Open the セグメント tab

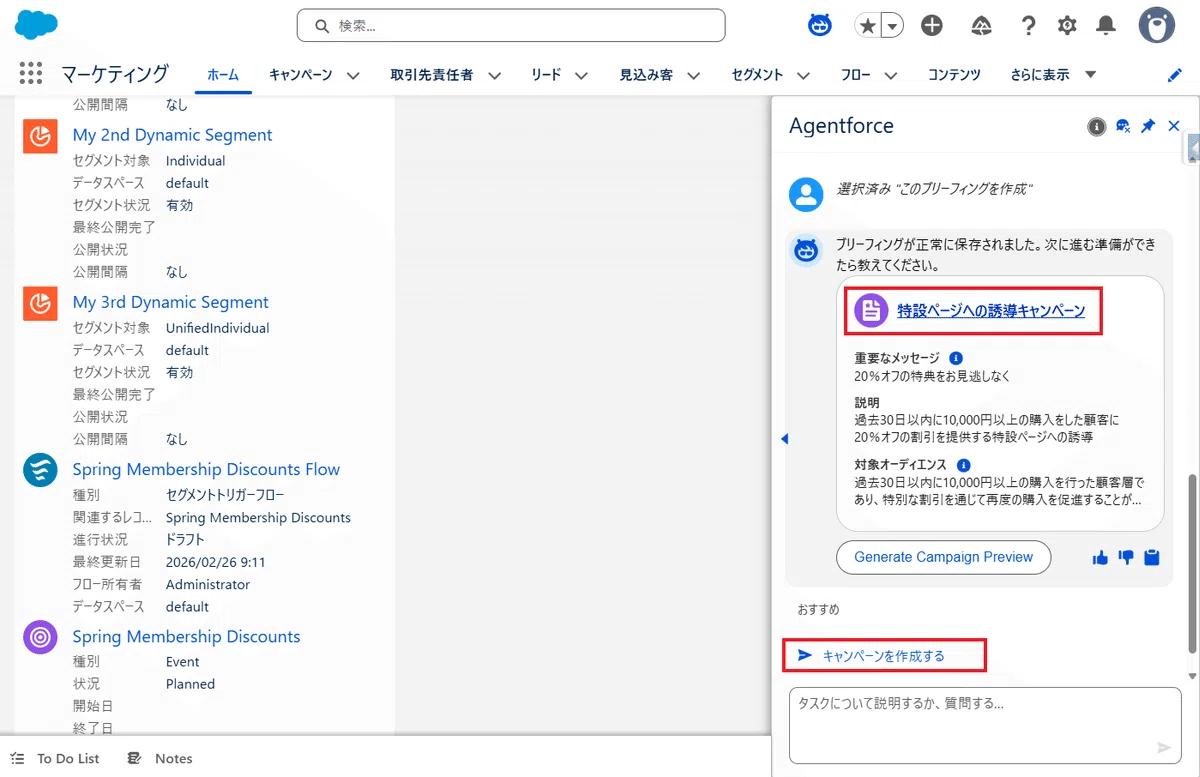pos(757,75)
